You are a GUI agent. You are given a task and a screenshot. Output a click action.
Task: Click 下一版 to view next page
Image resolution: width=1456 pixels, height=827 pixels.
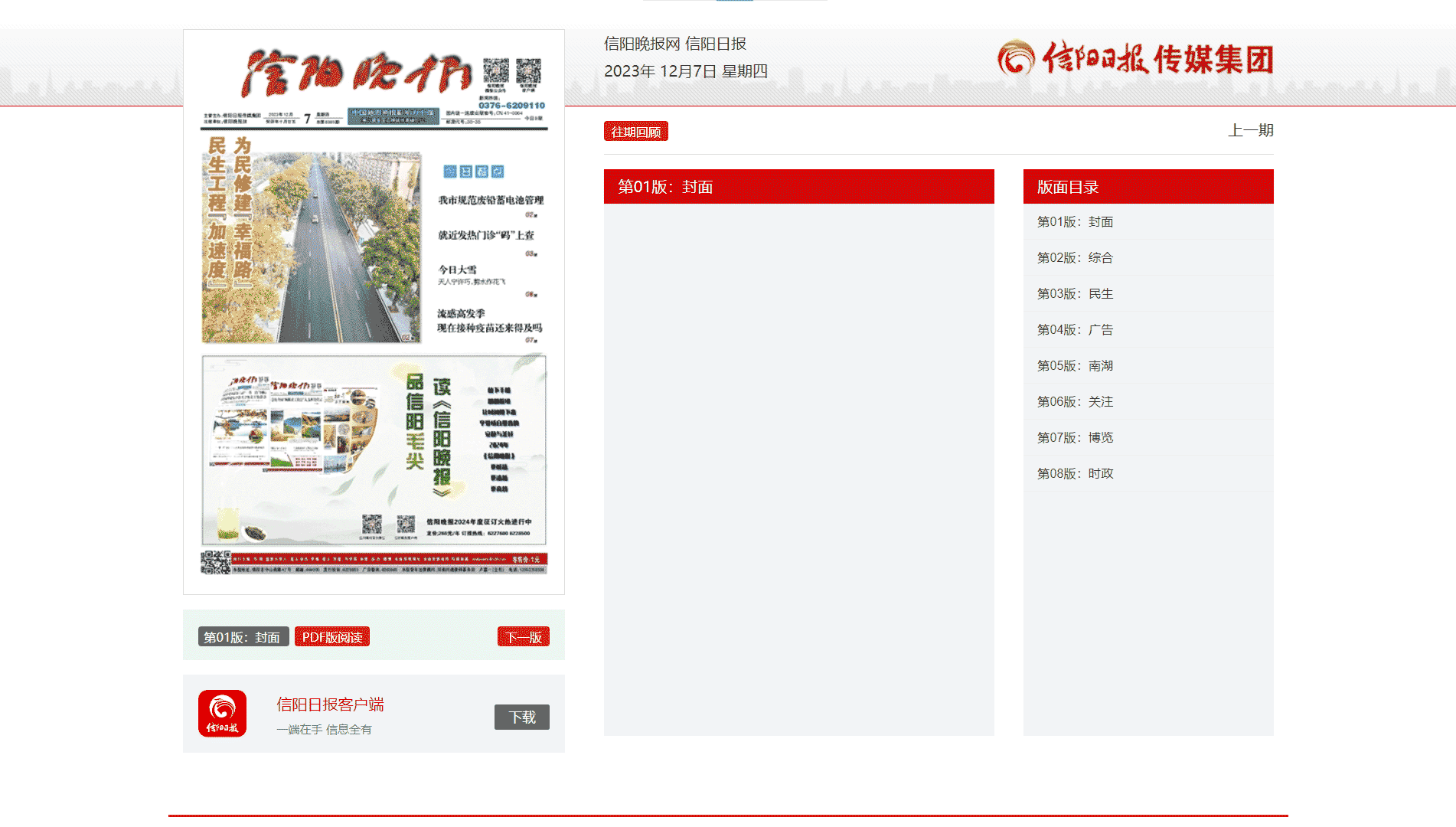point(524,637)
